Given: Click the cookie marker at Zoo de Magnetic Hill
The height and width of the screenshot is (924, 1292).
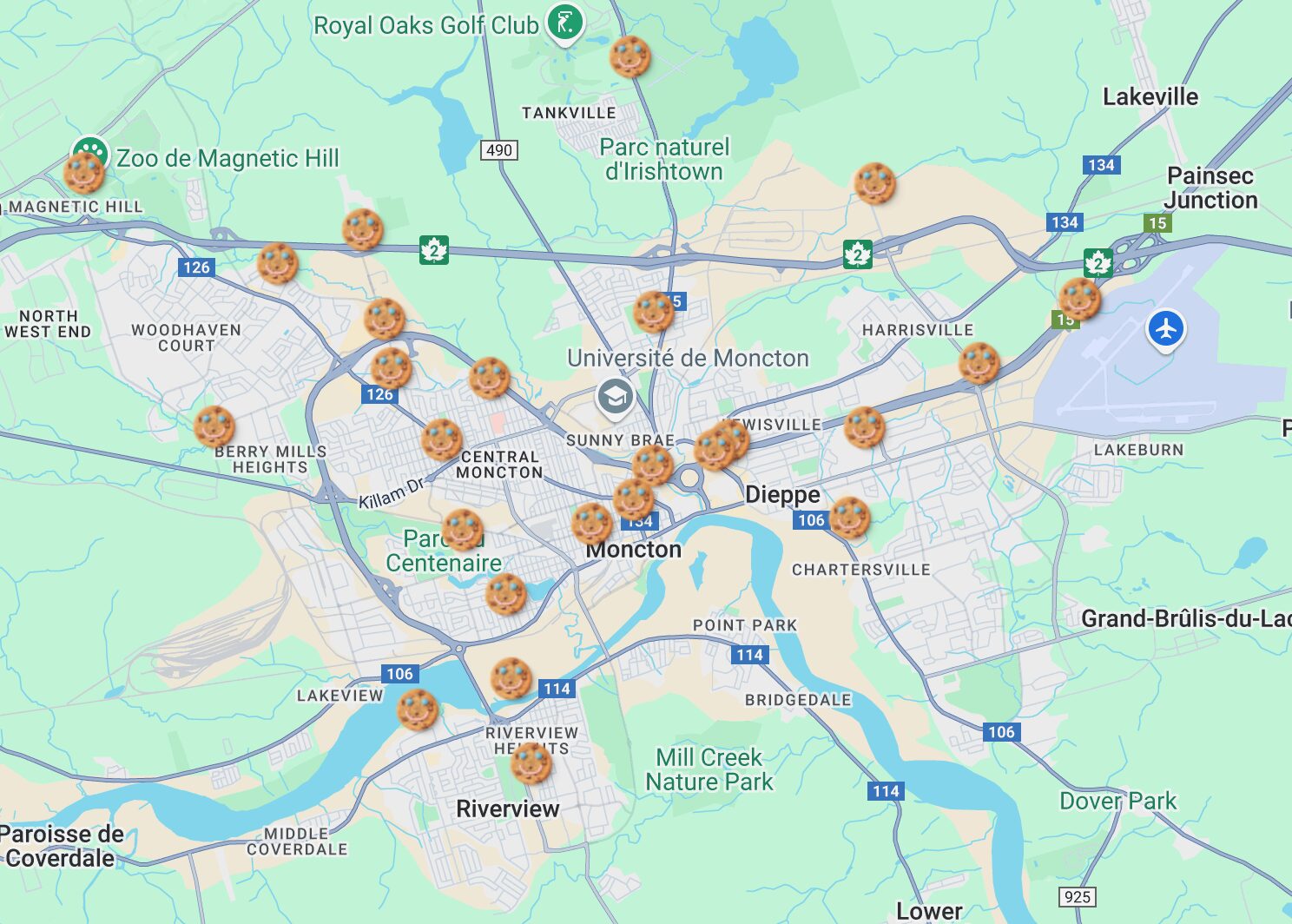Looking at the screenshot, I should pyautogui.click(x=84, y=172).
